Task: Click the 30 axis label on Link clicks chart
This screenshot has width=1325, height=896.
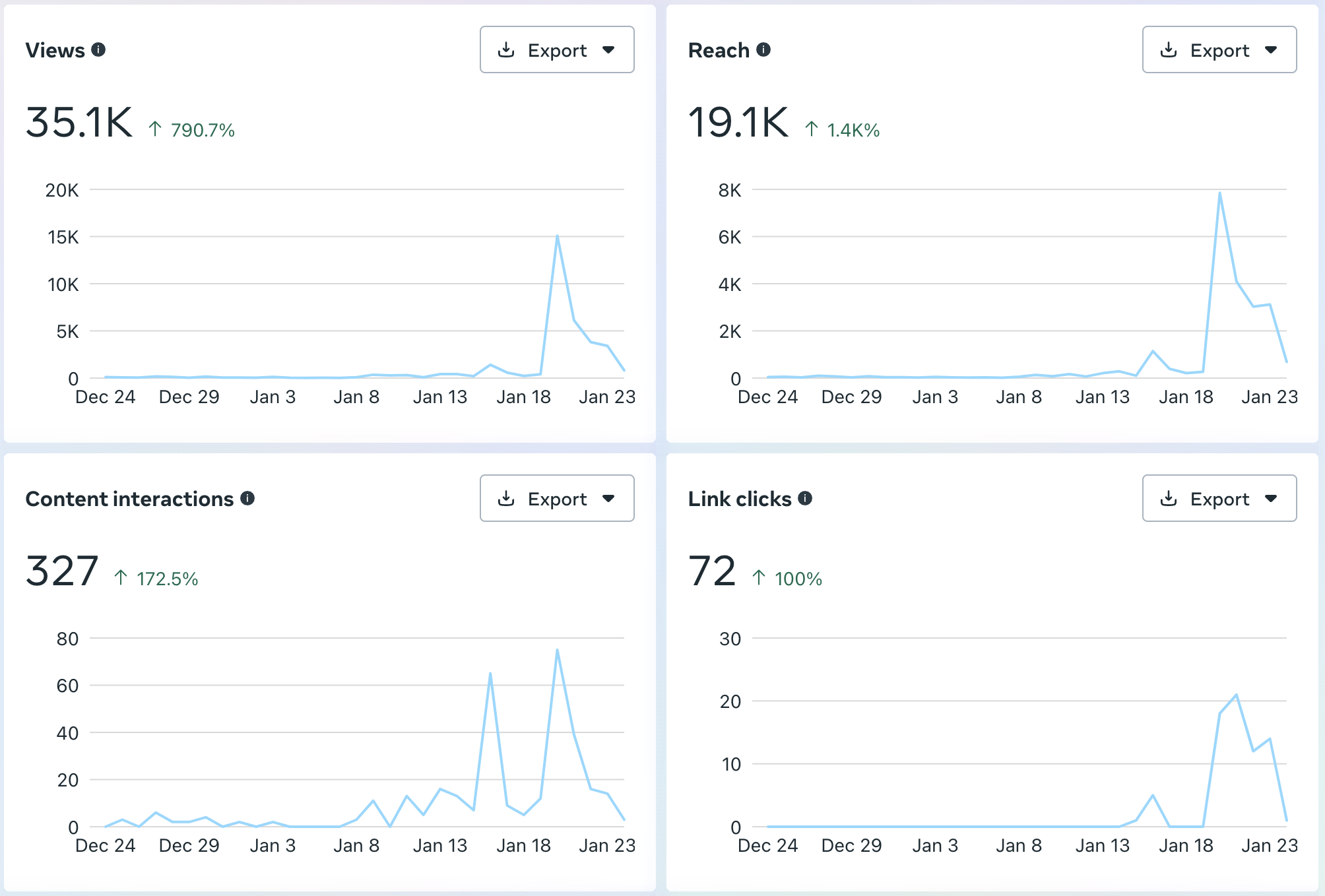Action: [730, 639]
